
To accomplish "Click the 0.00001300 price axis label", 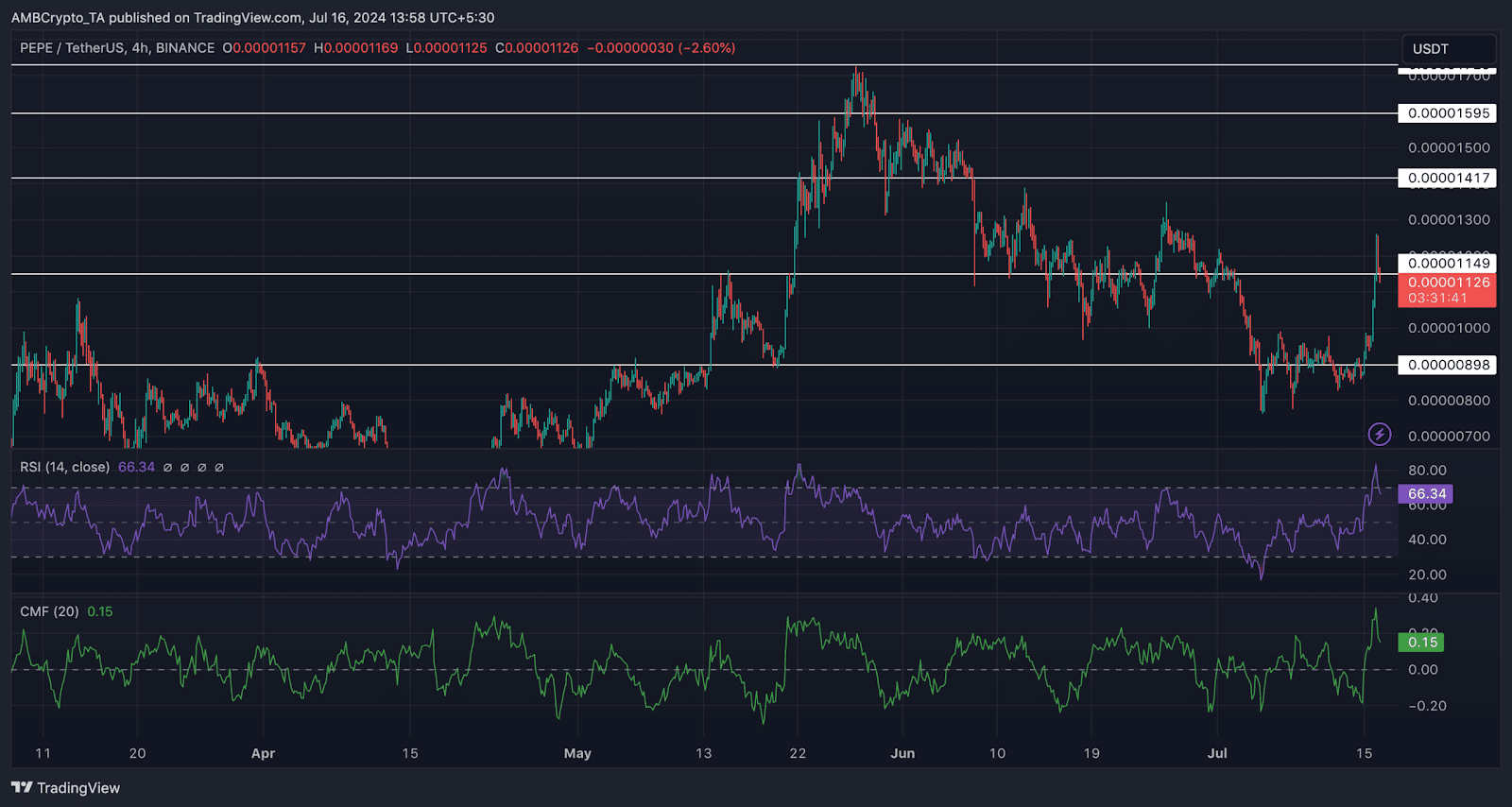I will (x=1449, y=219).
